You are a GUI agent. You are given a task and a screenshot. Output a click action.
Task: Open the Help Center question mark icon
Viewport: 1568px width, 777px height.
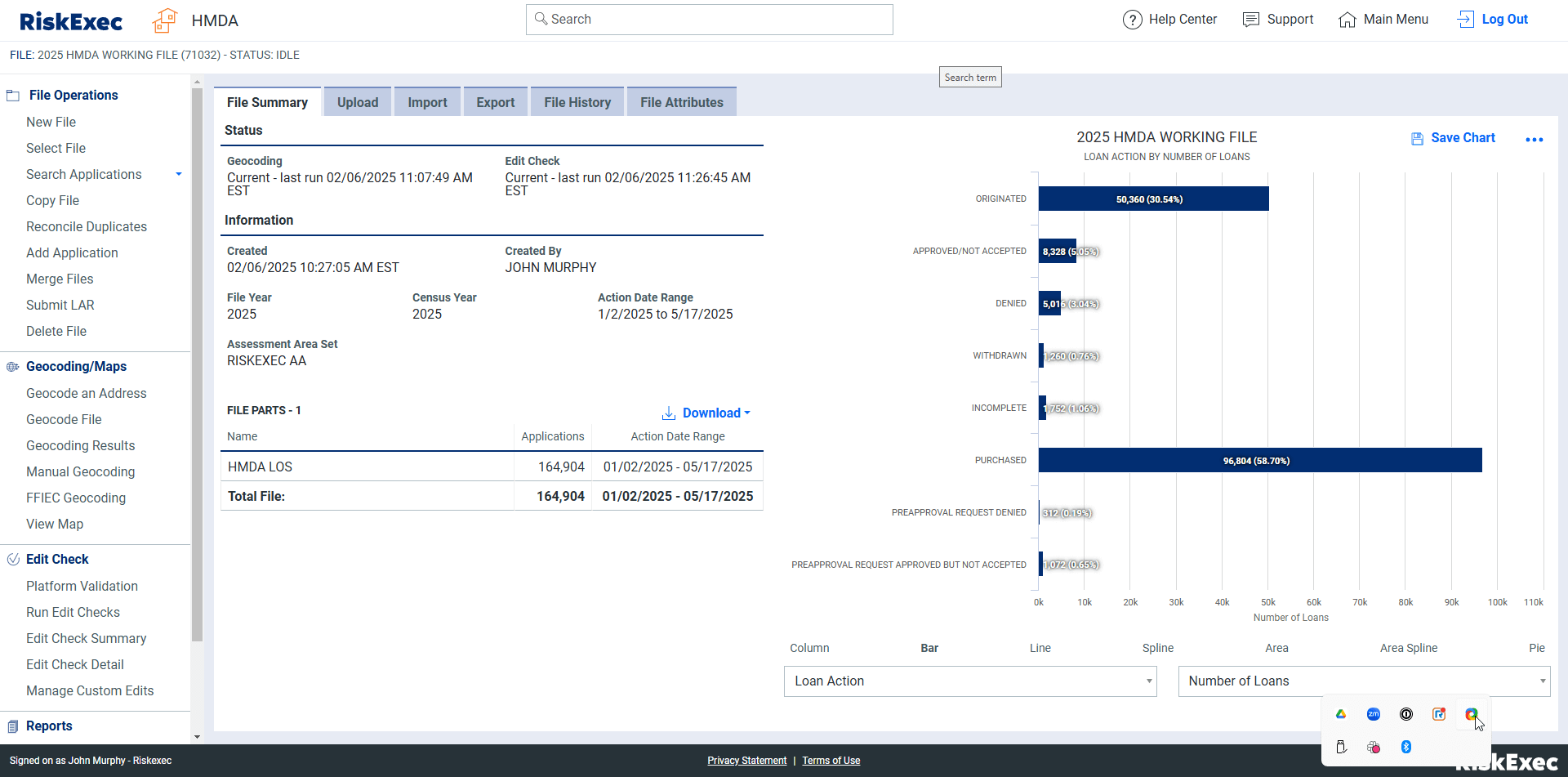(1132, 20)
